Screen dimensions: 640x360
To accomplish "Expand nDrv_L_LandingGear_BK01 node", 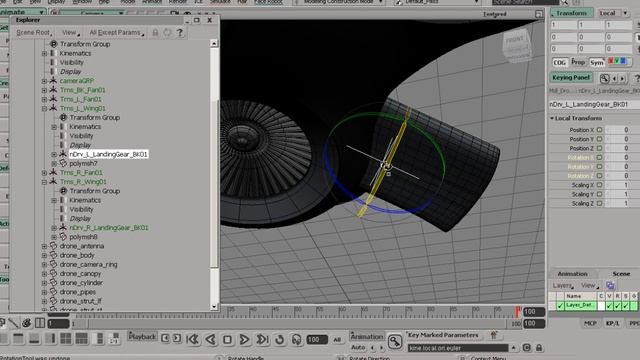I will coord(54,155).
